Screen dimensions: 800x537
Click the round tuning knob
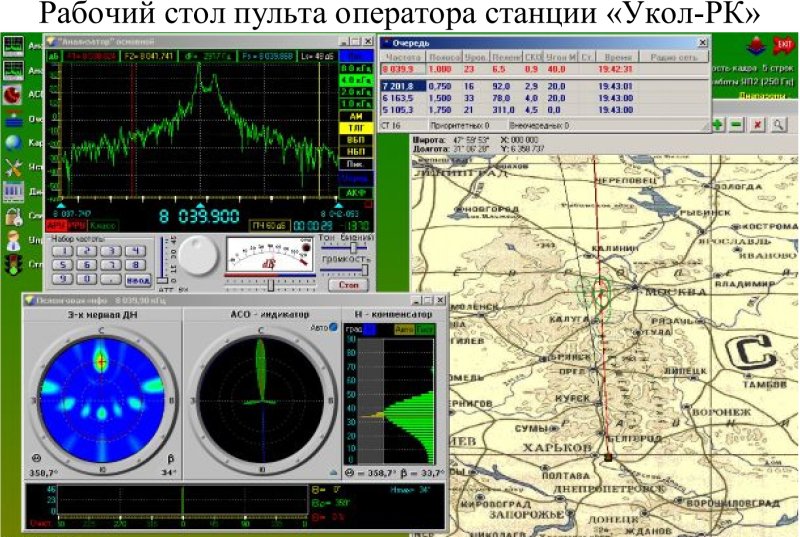click(x=198, y=255)
